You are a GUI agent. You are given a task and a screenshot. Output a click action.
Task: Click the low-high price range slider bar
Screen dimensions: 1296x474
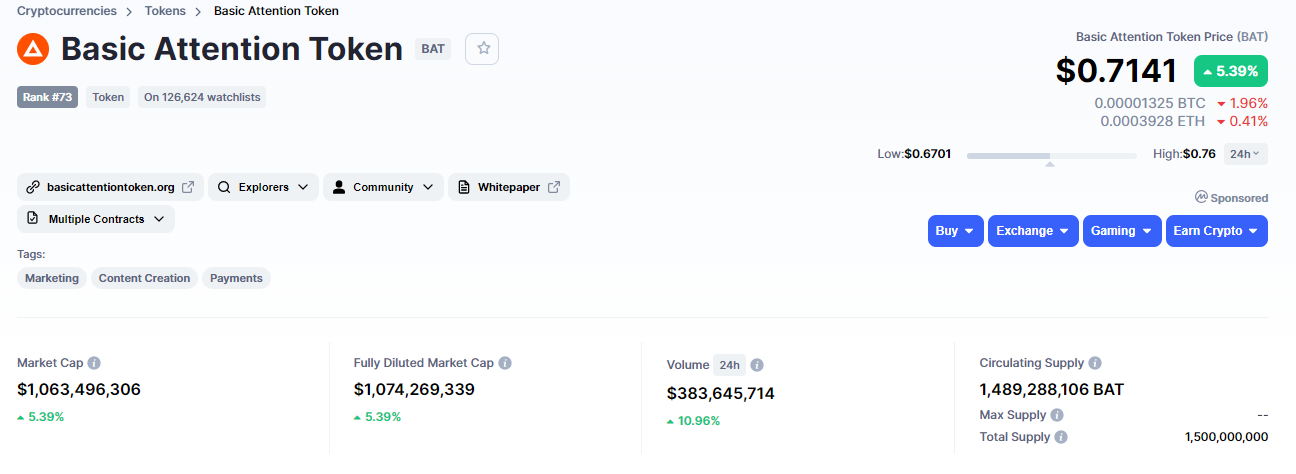click(1052, 156)
